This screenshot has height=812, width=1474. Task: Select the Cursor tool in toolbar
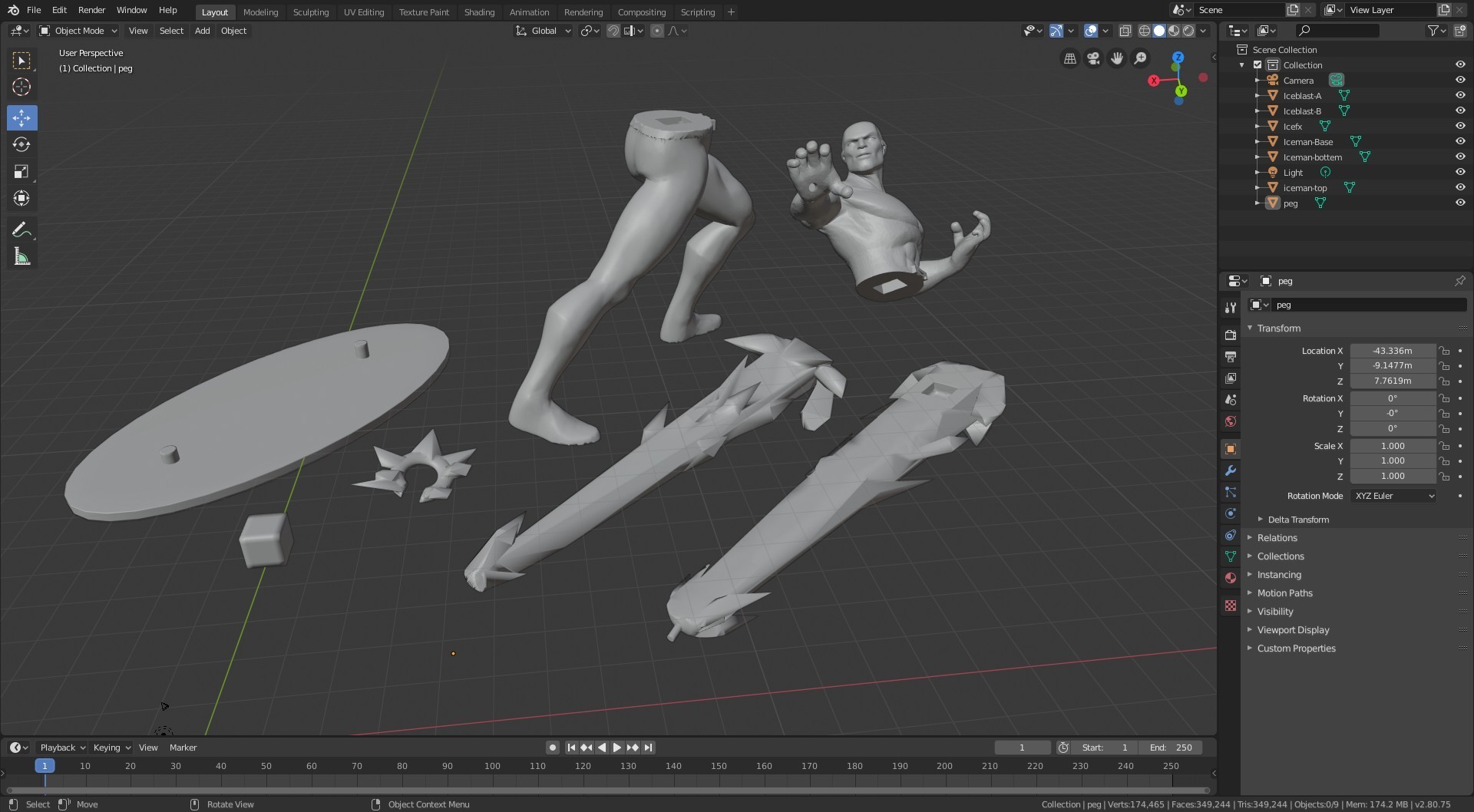tap(21, 87)
